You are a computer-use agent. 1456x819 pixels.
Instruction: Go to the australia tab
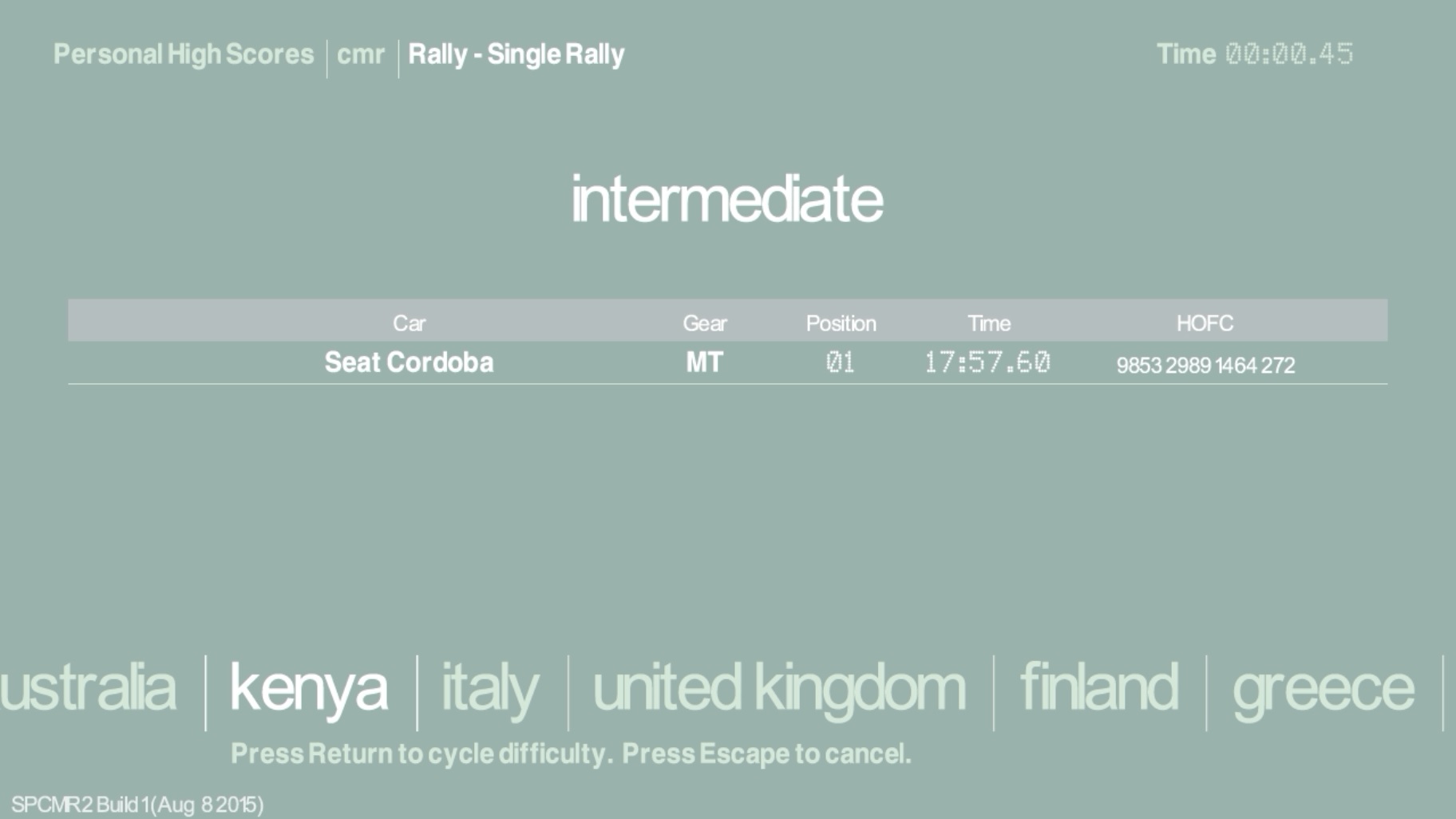click(88, 688)
